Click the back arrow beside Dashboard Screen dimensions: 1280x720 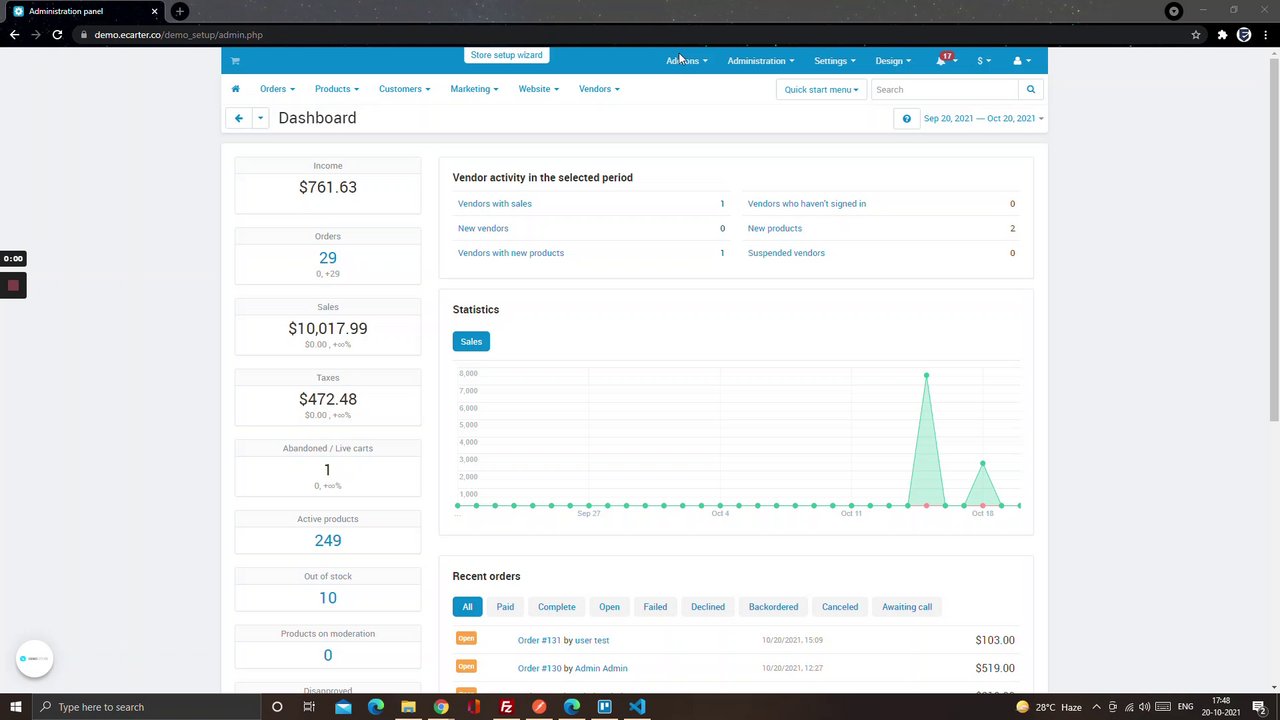point(239,118)
